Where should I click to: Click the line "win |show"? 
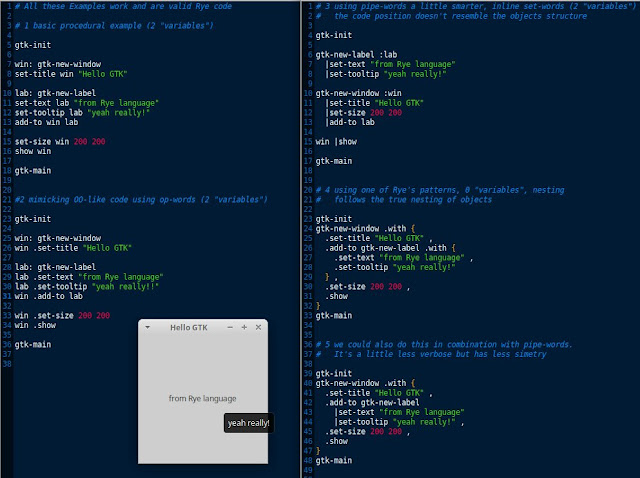tap(336, 142)
